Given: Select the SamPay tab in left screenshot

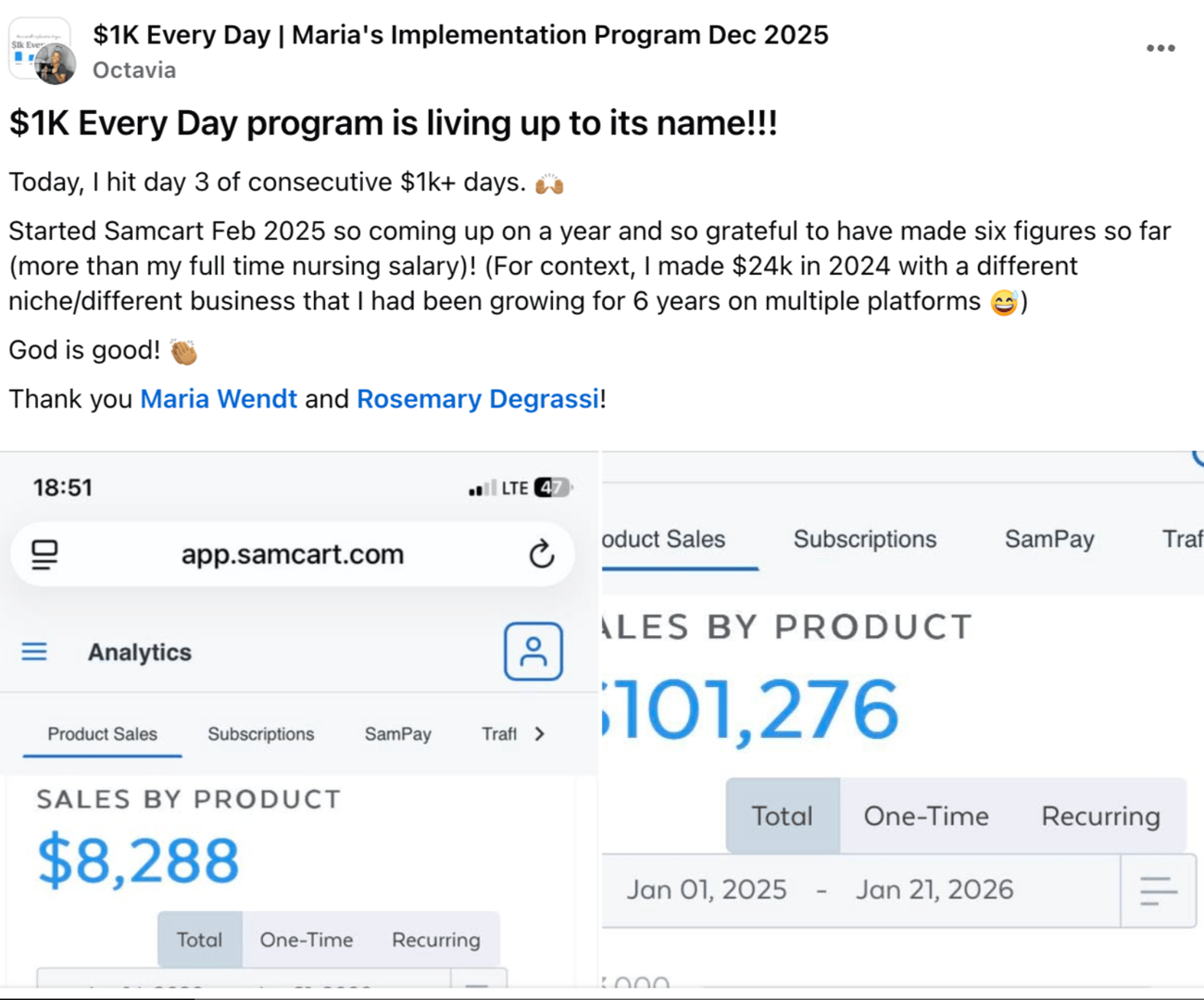Looking at the screenshot, I should (x=397, y=734).
